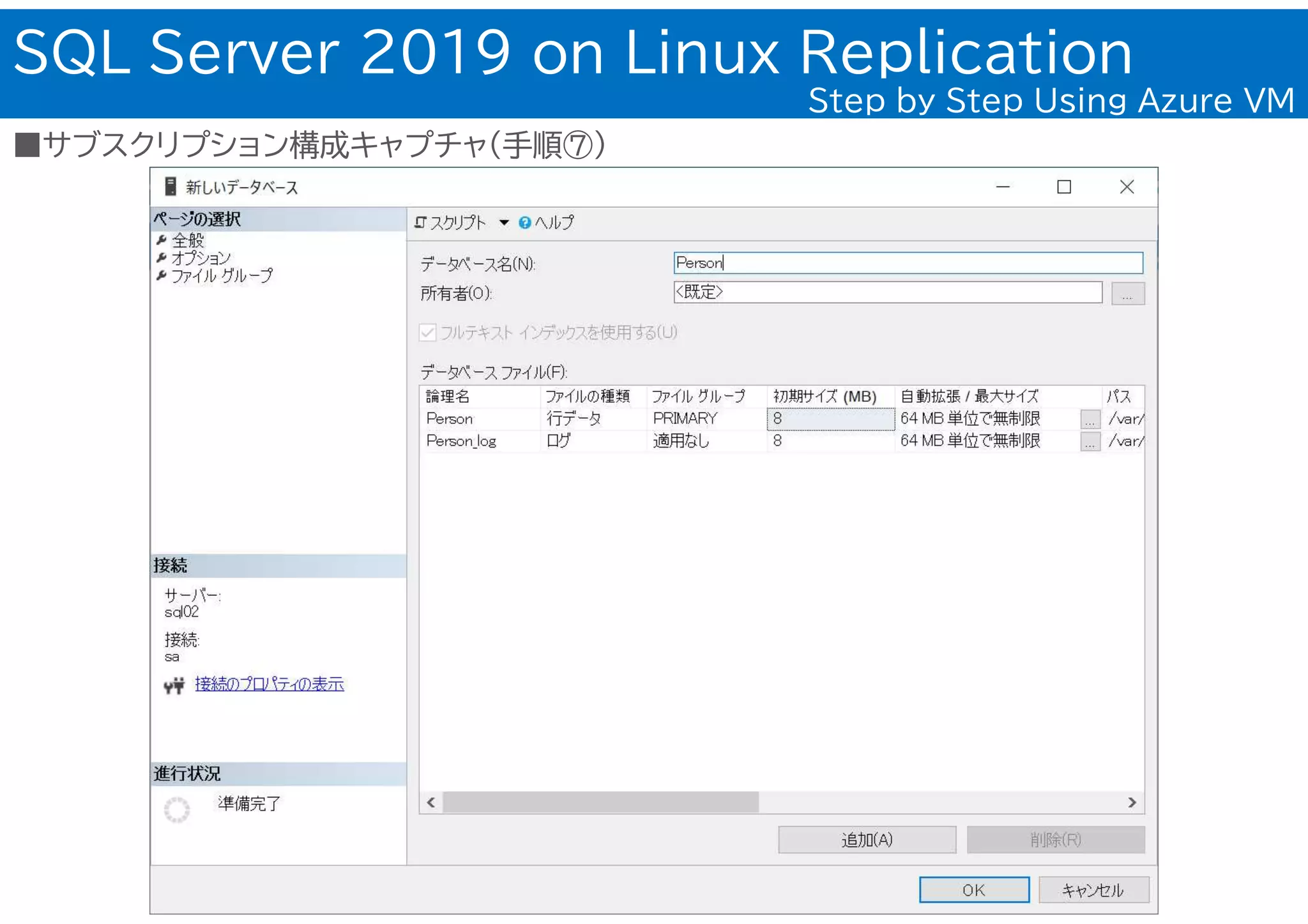
Task: Minimize the 新しいデータベース window
Action: click(x=1003, y=187)
